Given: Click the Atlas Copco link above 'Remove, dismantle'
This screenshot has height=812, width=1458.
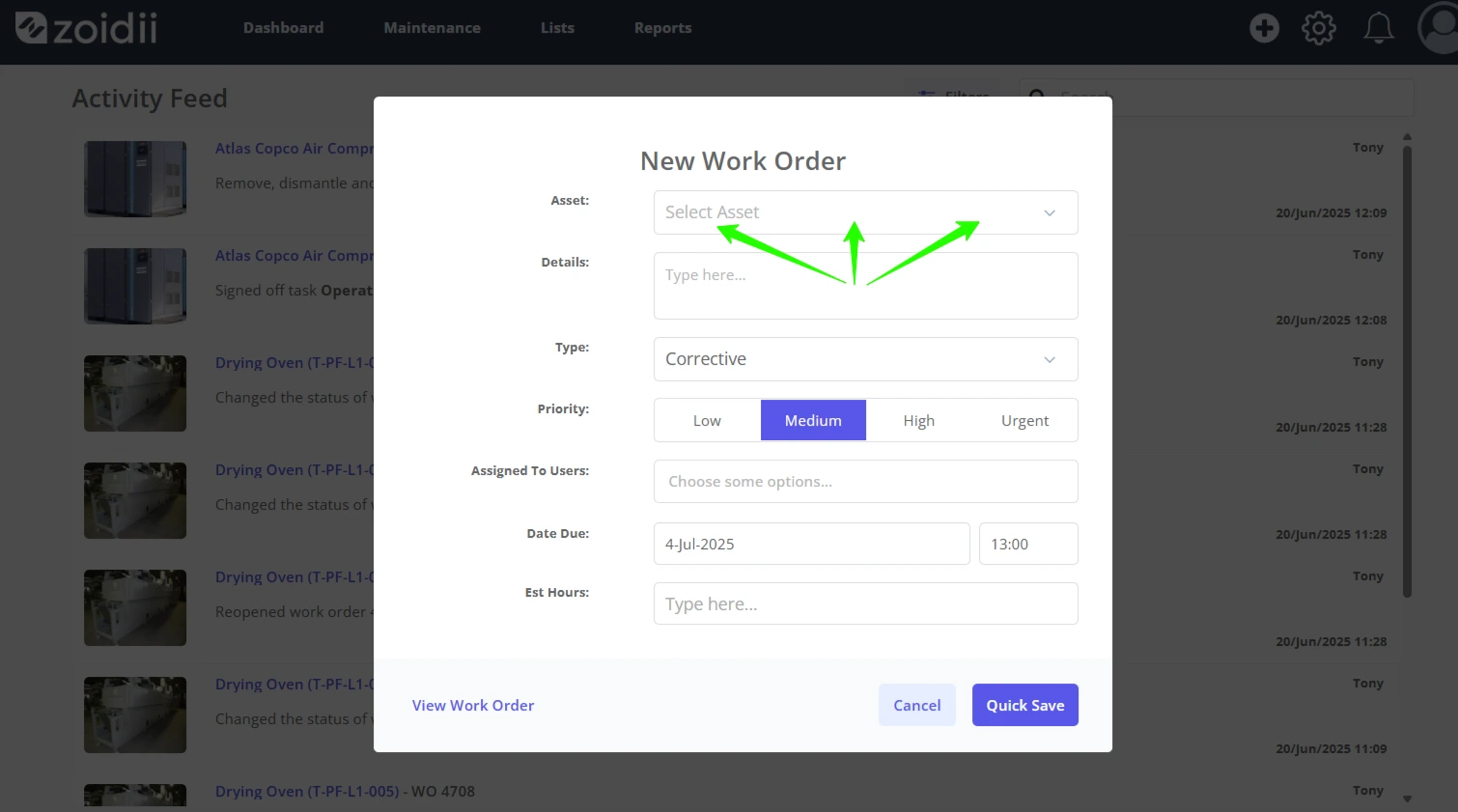Looking at the screenshot, I should pos(294,148).
